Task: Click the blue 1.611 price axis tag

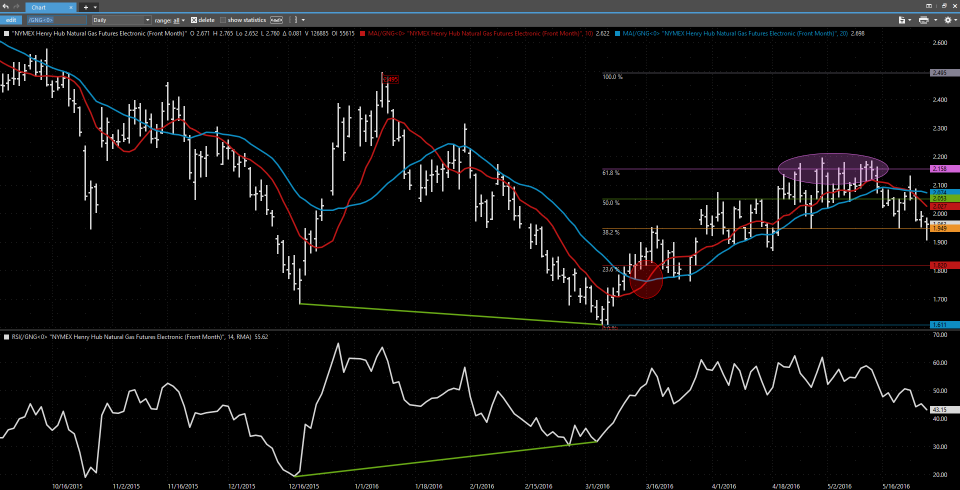Action: pos(944,325)
